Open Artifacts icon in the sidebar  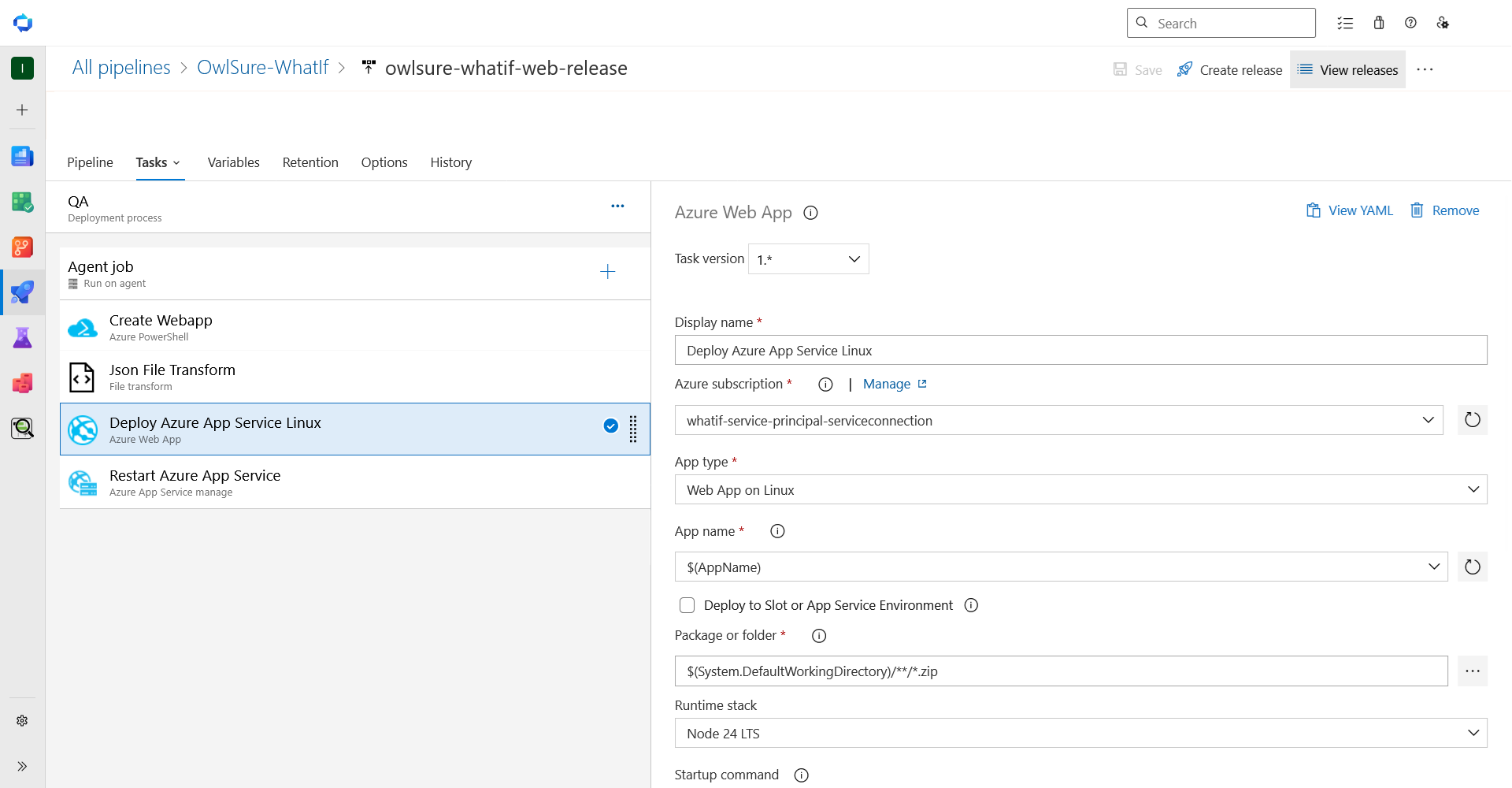[x=22, y=383]
